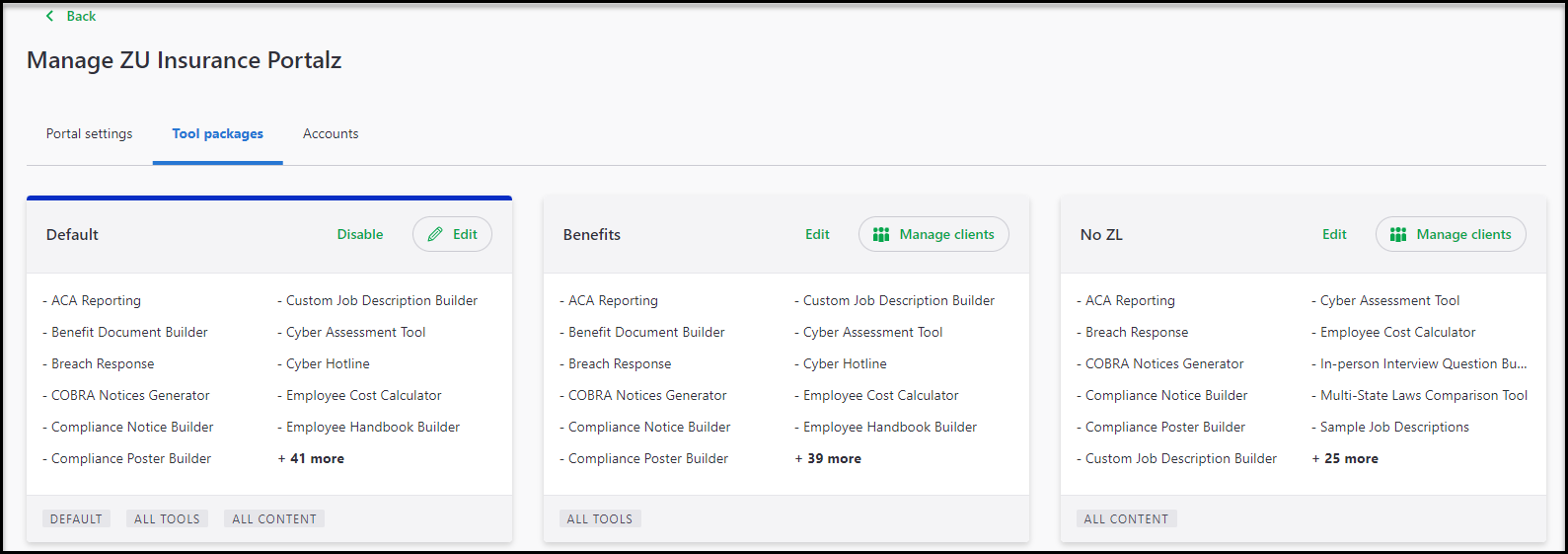Open Manage clients for No ZL
This screenshot has height=554, width=1568.
1451,234
